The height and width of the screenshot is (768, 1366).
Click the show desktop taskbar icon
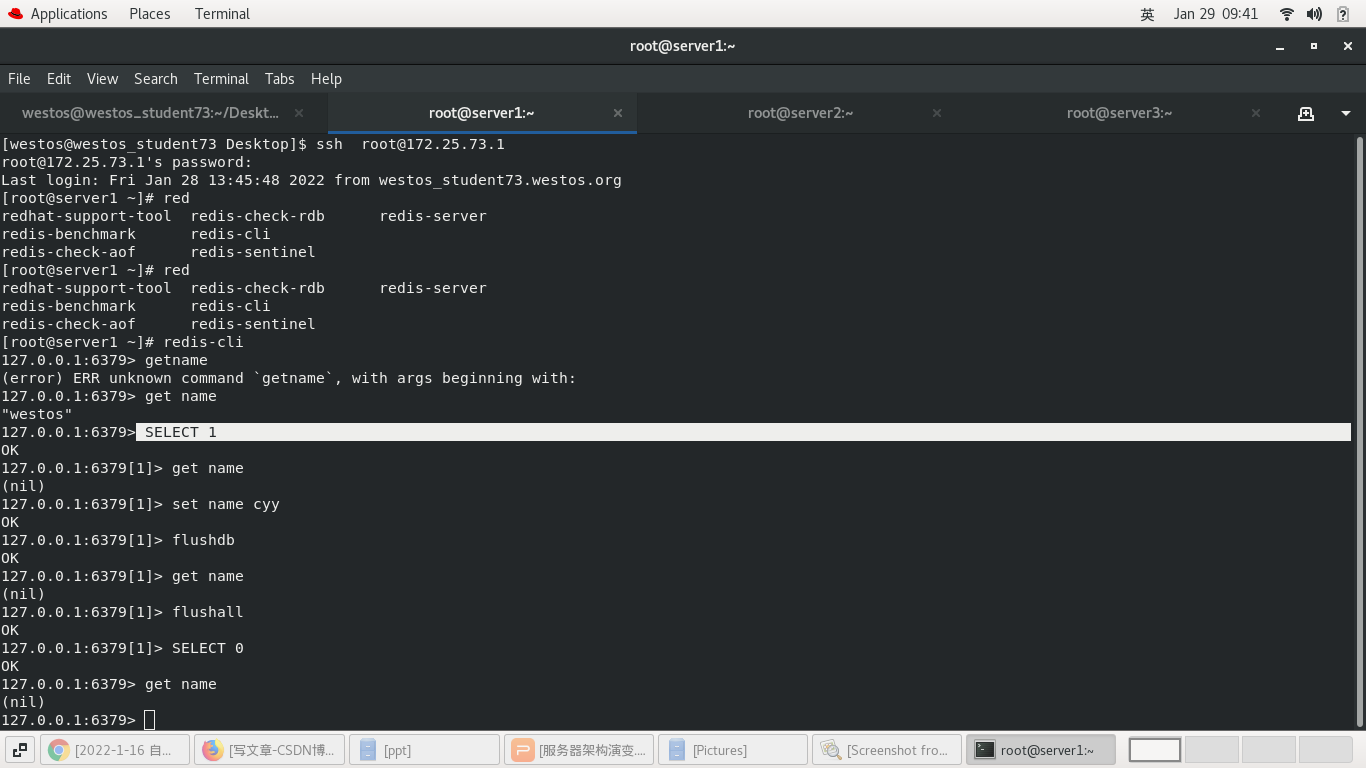click(x=19, y=750)
